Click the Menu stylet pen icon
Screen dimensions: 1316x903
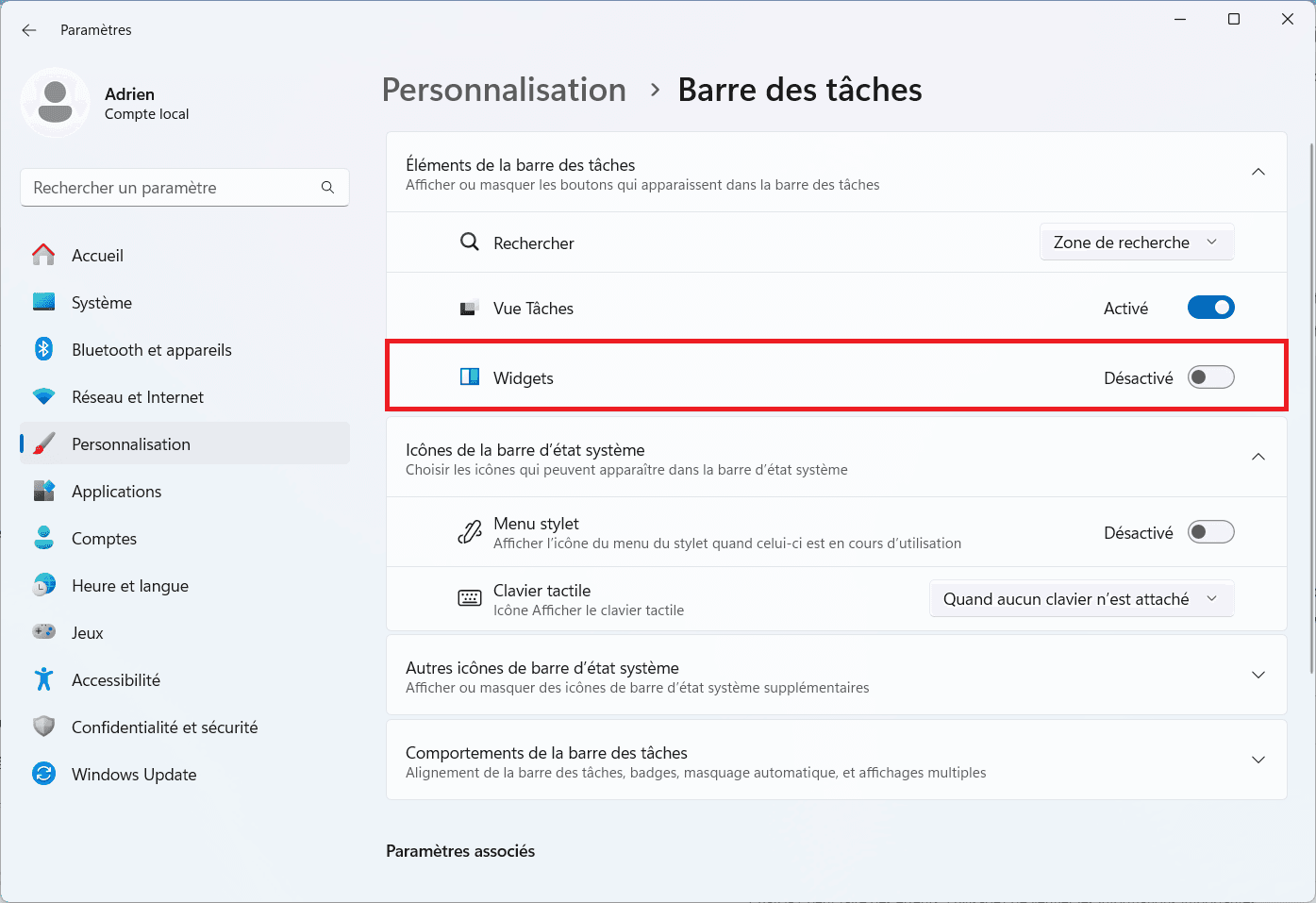click(x=469, y=533)
